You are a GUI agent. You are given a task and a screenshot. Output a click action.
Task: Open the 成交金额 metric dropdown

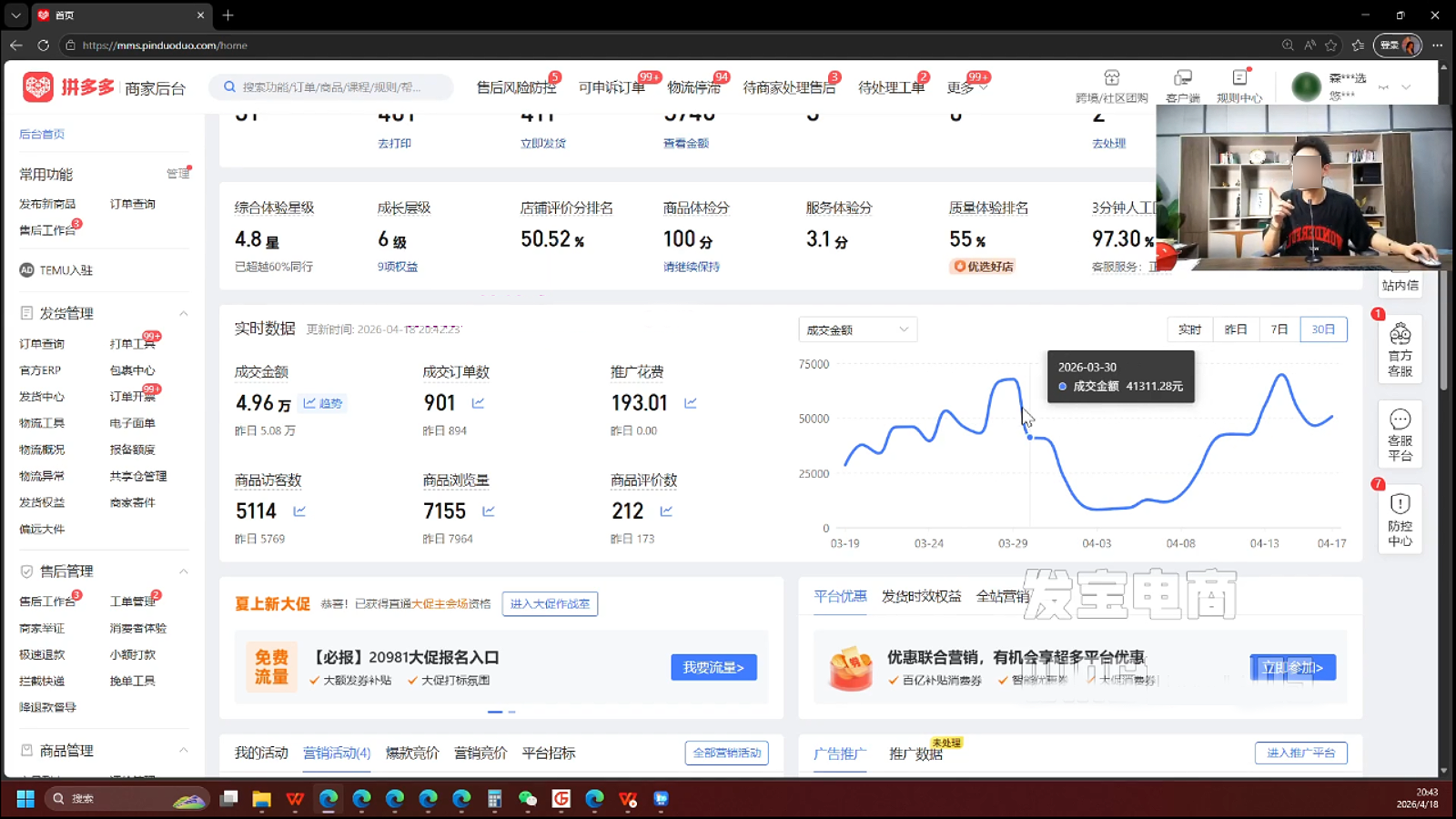coord(857,329)
